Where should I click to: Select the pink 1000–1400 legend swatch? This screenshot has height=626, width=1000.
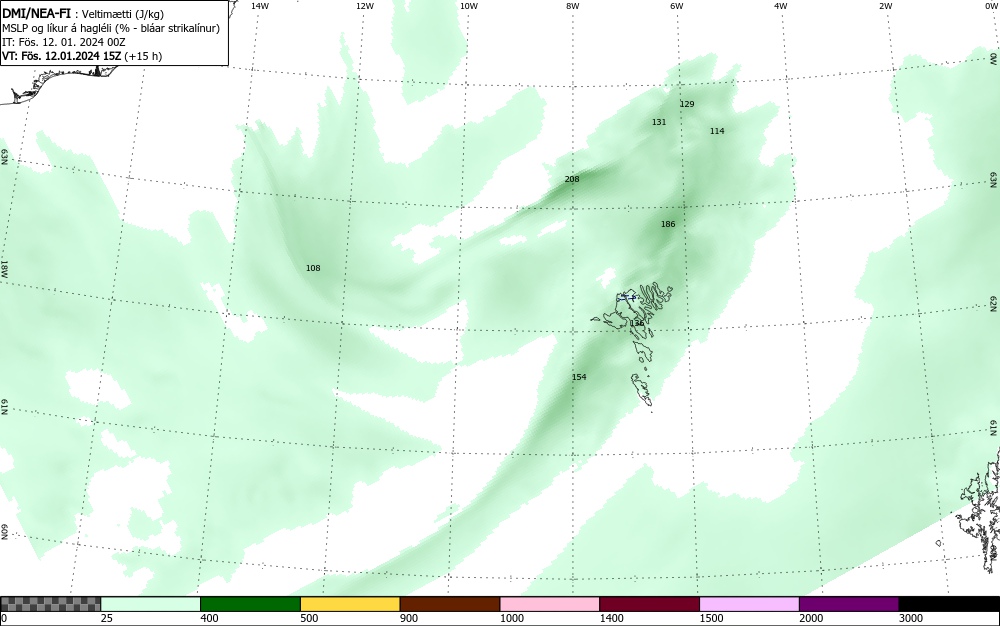pos(550,604)
